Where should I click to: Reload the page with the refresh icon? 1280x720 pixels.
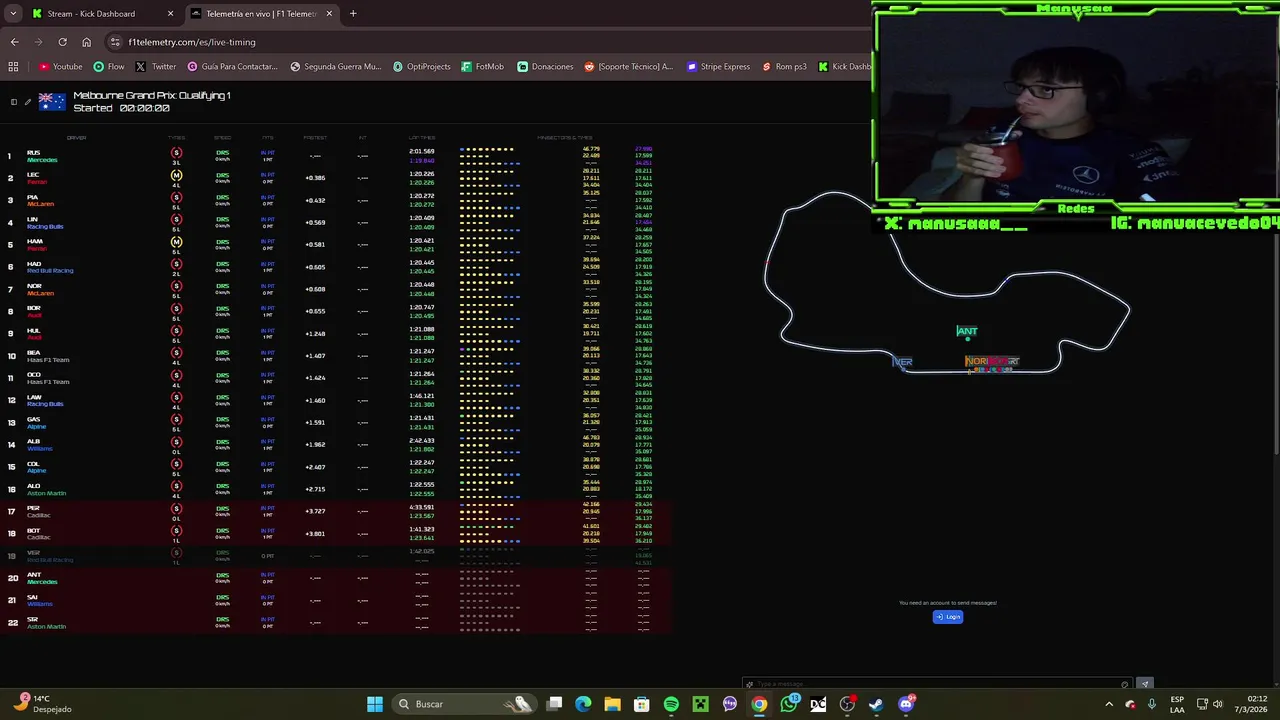point(62,42)
